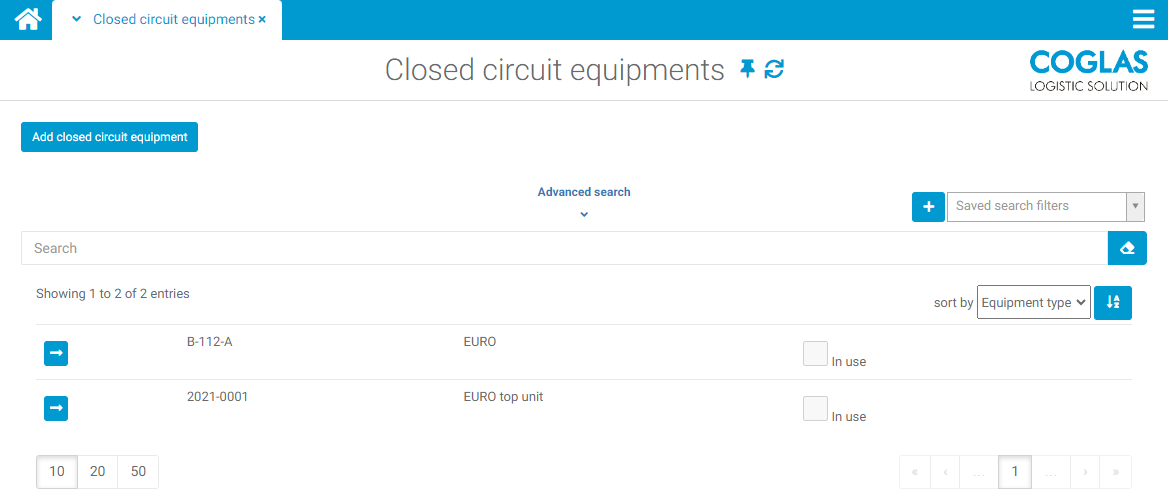Refresh the Closed circuit equipments list
This screenshot has width=1168, height=499.
pos(774,69)
